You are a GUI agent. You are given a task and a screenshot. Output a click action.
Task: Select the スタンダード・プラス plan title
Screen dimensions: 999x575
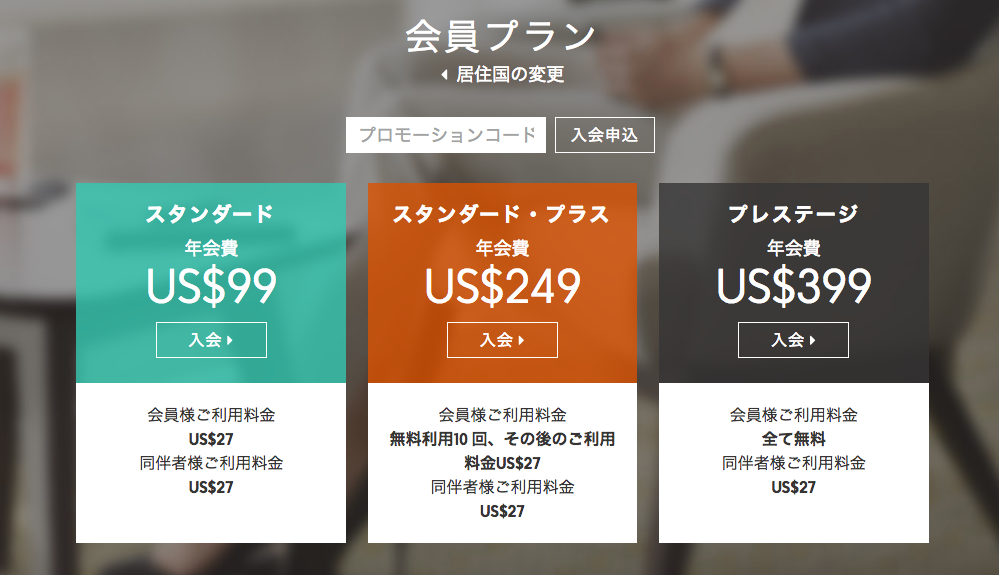[502, 214]
